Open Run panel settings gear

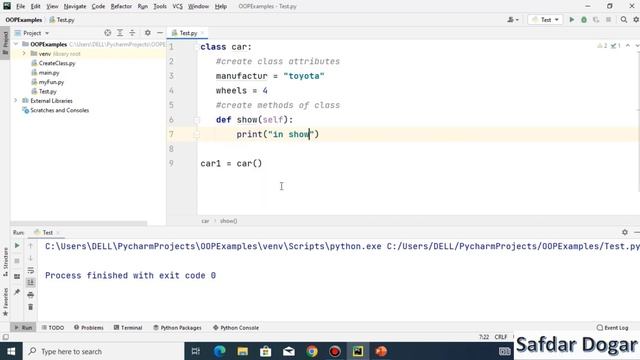(625, 232)
